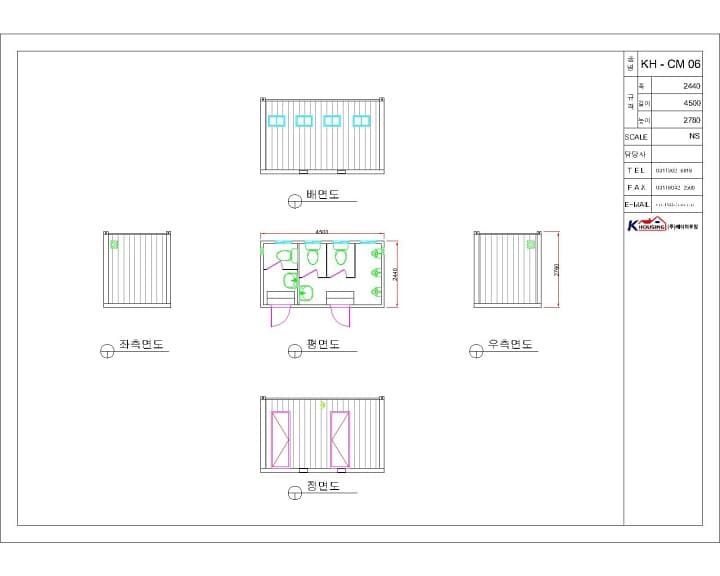Viewport: 720px width, 576px height.
Task: Click the left magenta door in front view
Action: pyautogui.click(x=281, y=439)
